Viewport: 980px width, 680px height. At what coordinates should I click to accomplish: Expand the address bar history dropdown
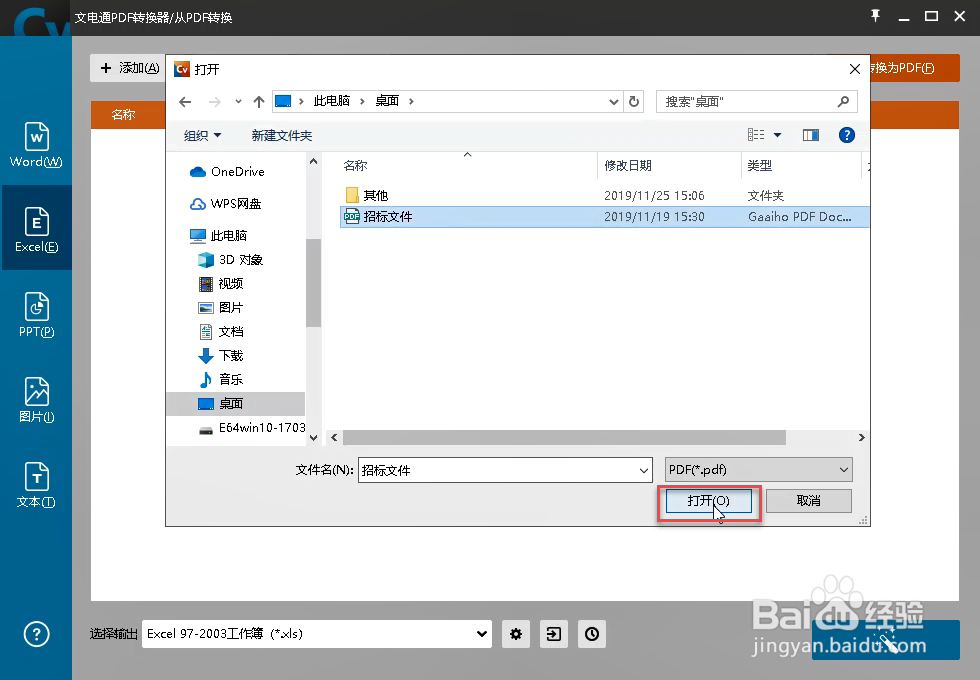pos(614,101)
